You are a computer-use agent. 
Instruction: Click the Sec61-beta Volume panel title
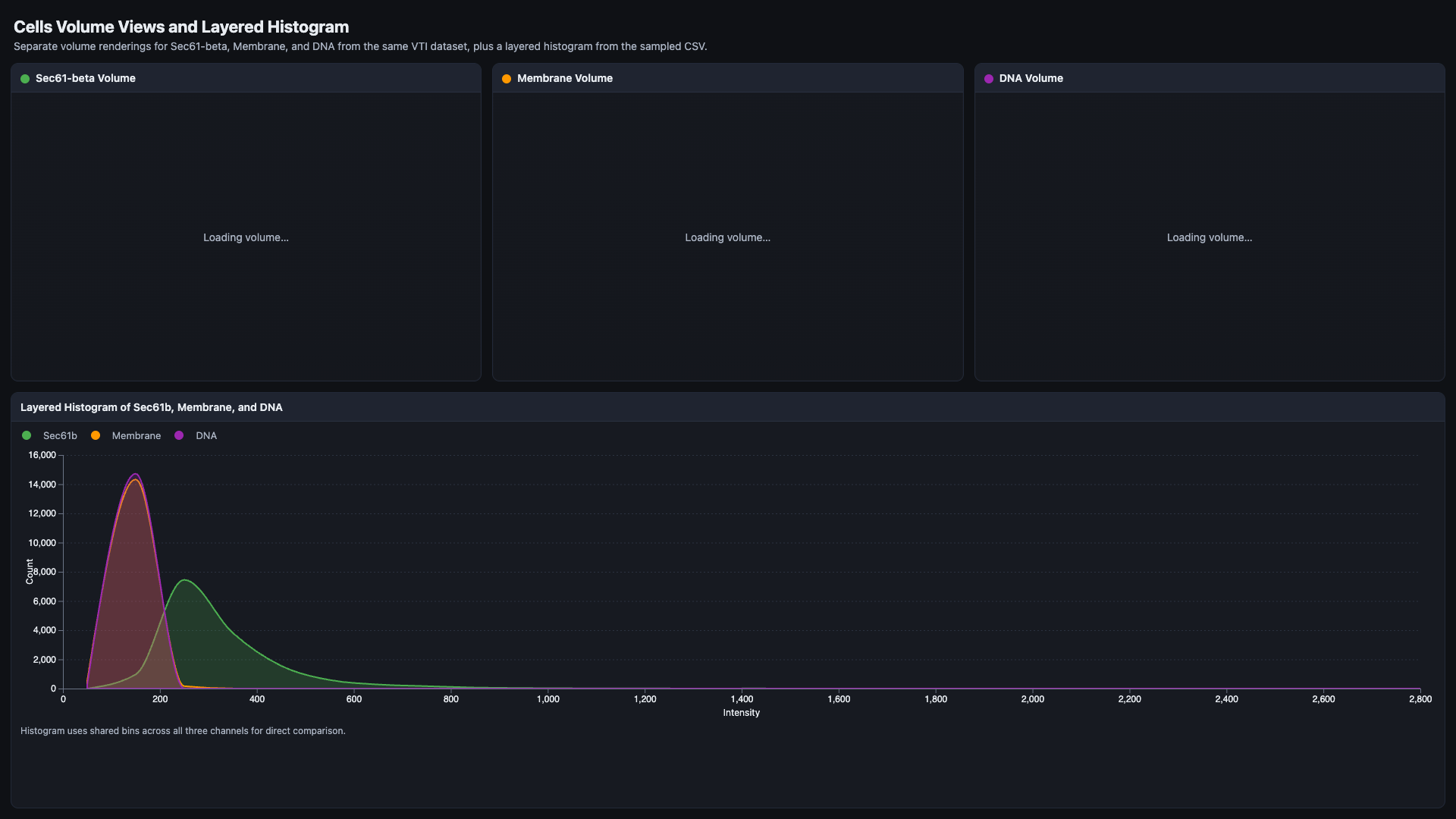tap(86, 78)
